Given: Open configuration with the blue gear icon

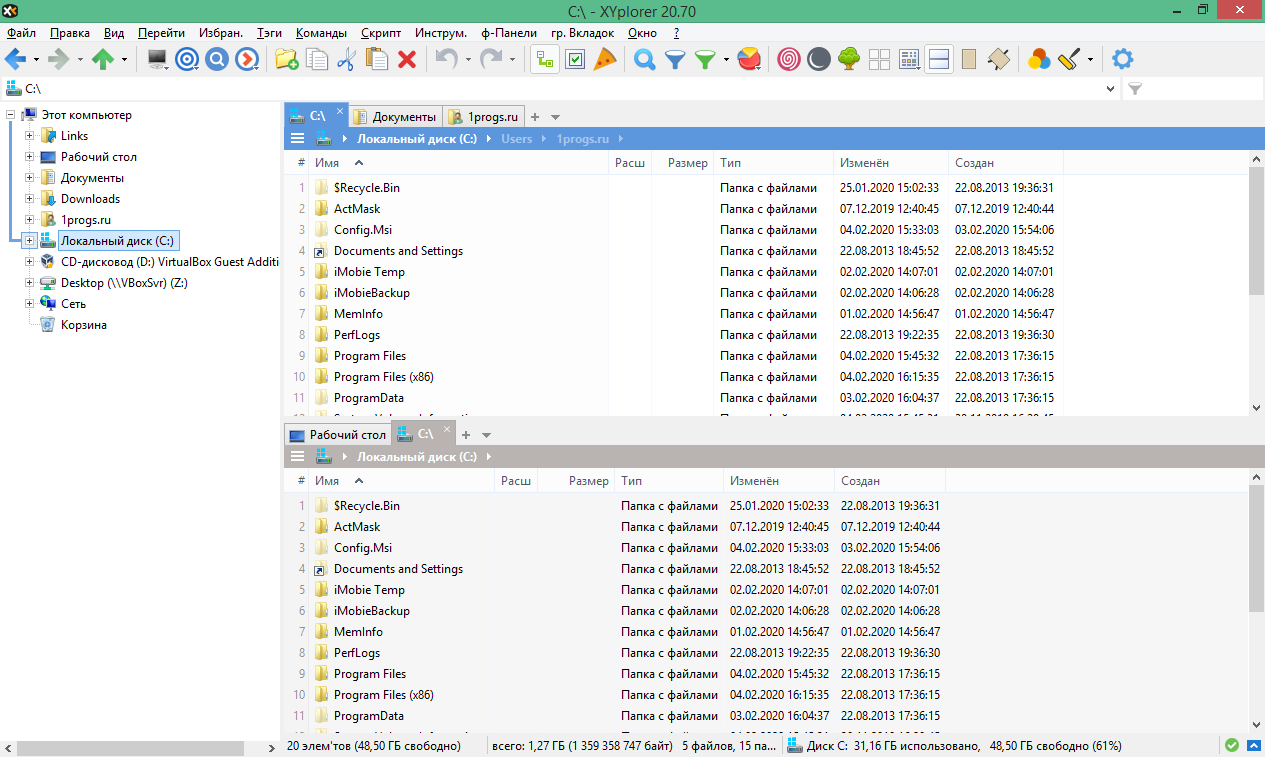Looking at the screenshot, I should (x=1123, y=60).
